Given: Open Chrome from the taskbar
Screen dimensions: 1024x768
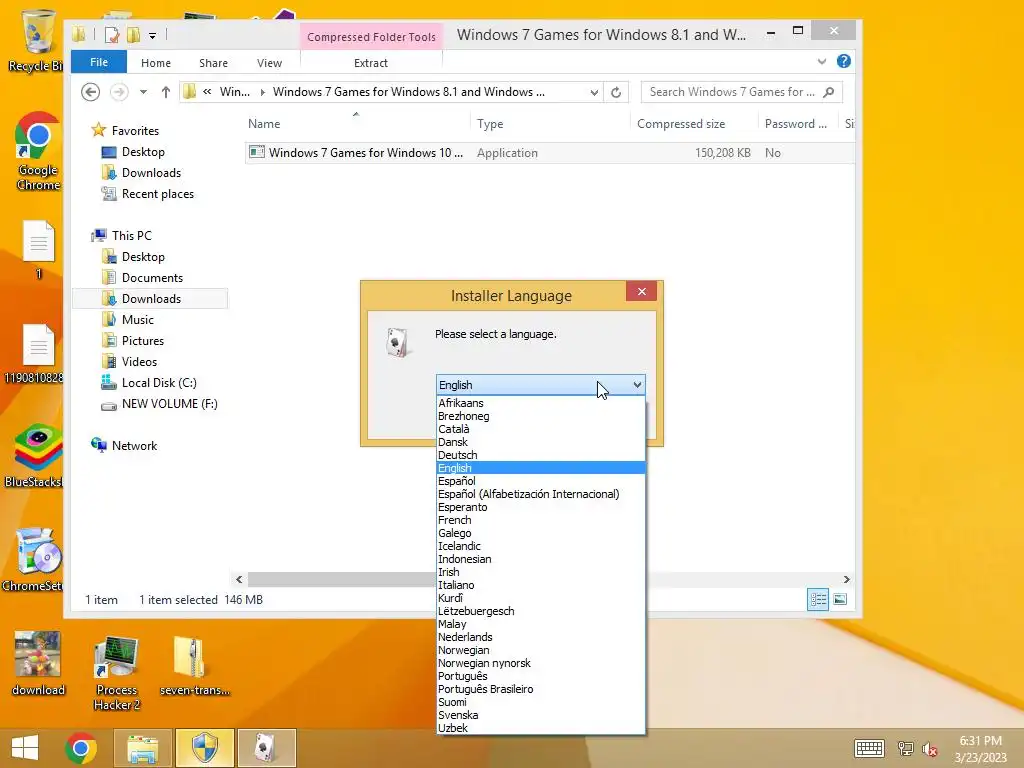Looking at the screenshot, I should click(x=81, y=748).
